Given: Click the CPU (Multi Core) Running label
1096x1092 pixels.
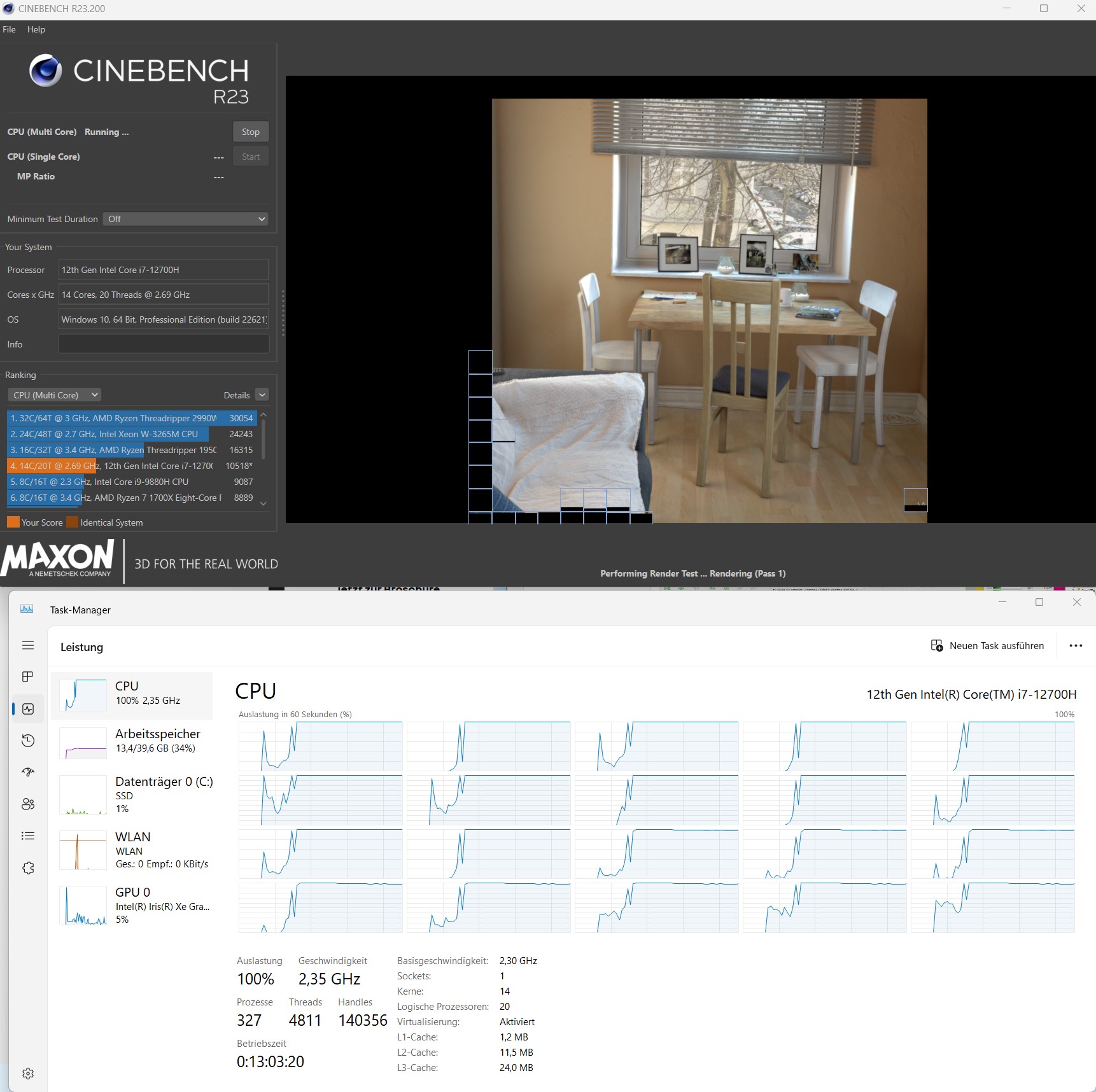Looking at the screenshot, I should tap(68, 132).
